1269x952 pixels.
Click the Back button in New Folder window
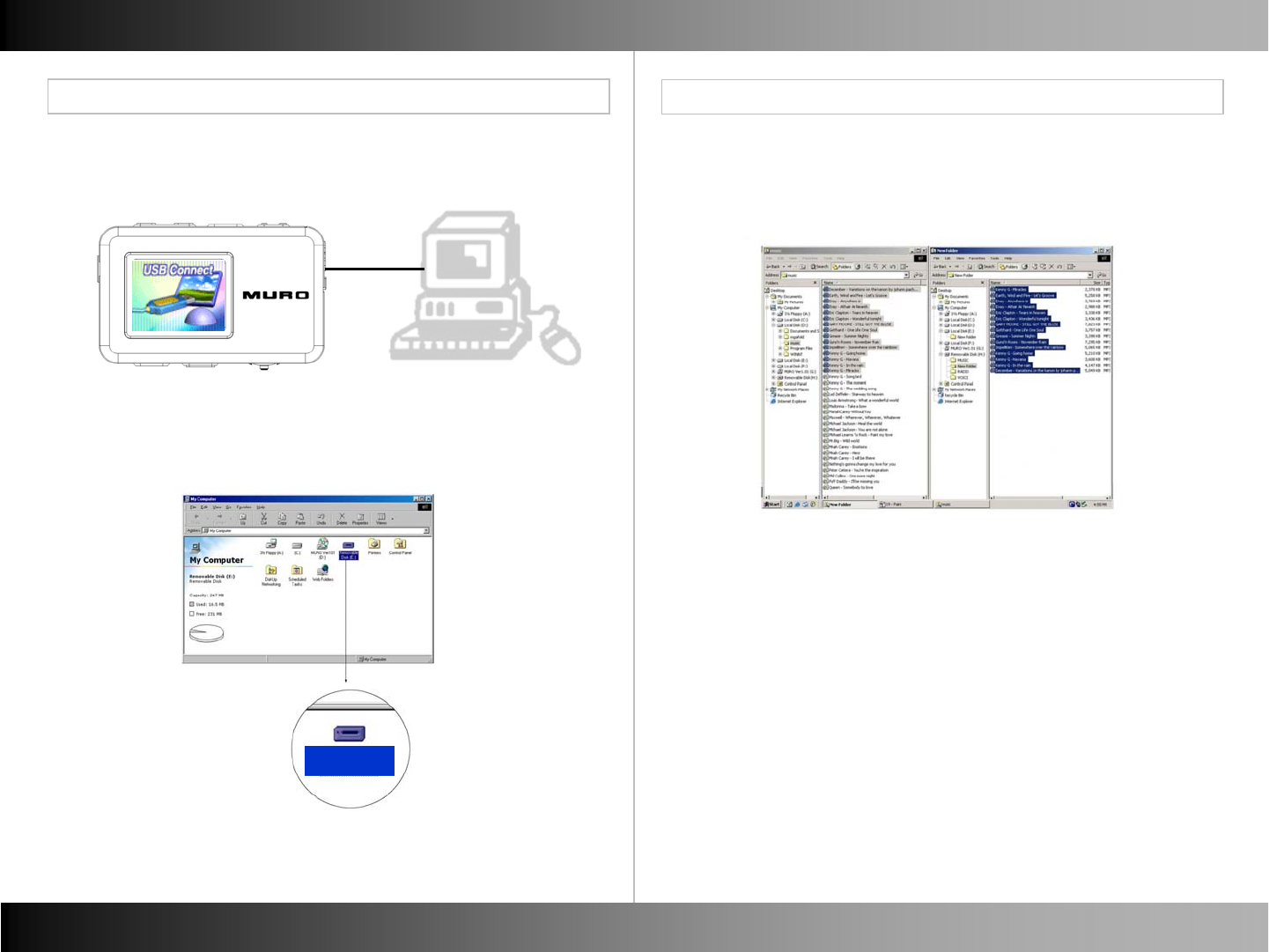click(940, 266)
